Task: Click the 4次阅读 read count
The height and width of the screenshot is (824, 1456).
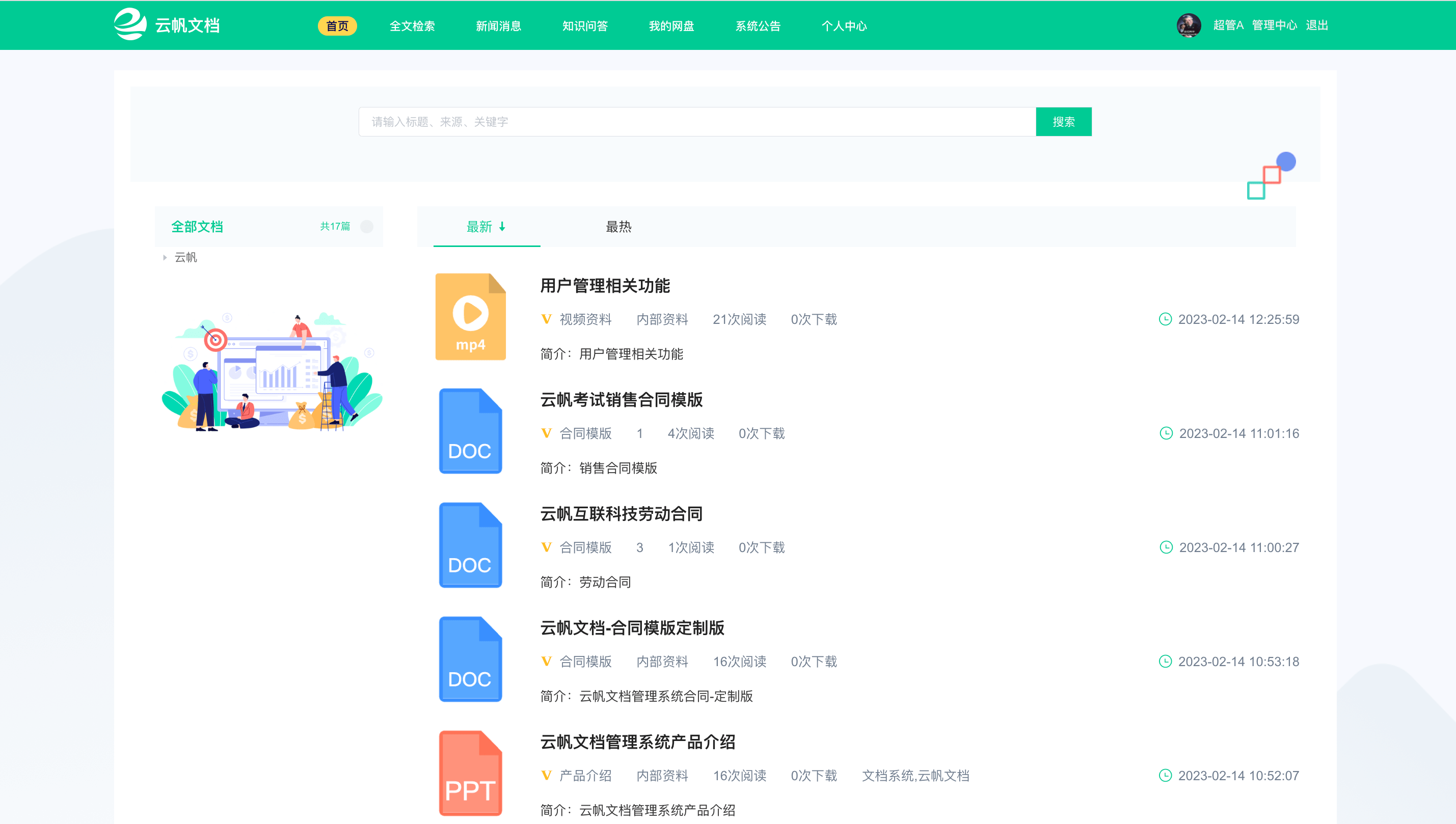Action: 691,433
